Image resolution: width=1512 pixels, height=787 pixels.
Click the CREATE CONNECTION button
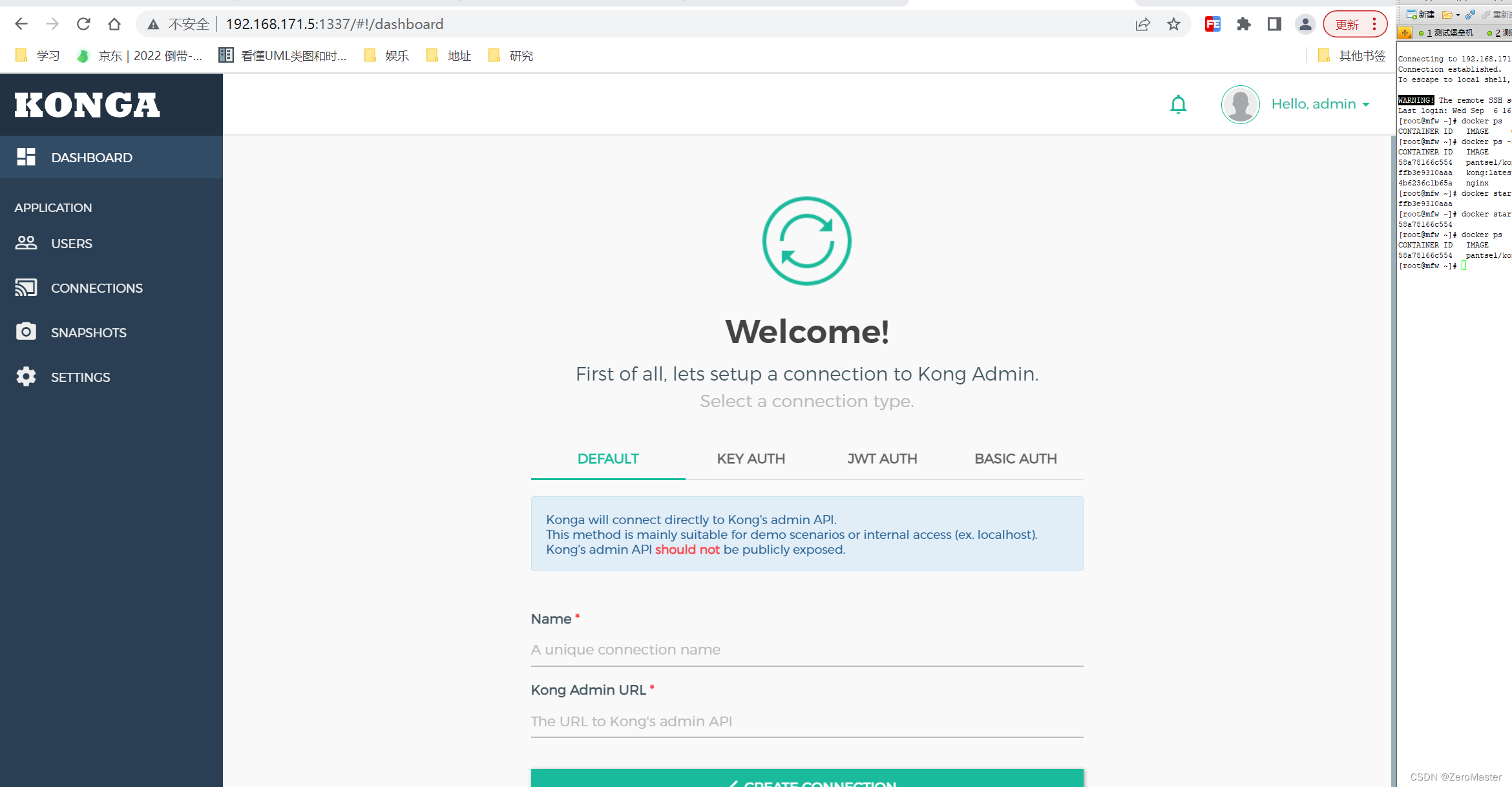[x=807, y=778]
